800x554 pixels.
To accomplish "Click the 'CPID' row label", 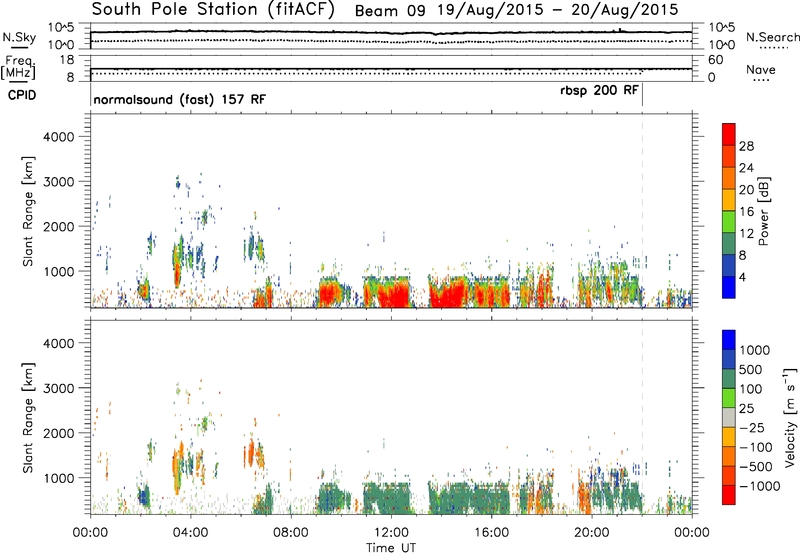I will (22, 95).
